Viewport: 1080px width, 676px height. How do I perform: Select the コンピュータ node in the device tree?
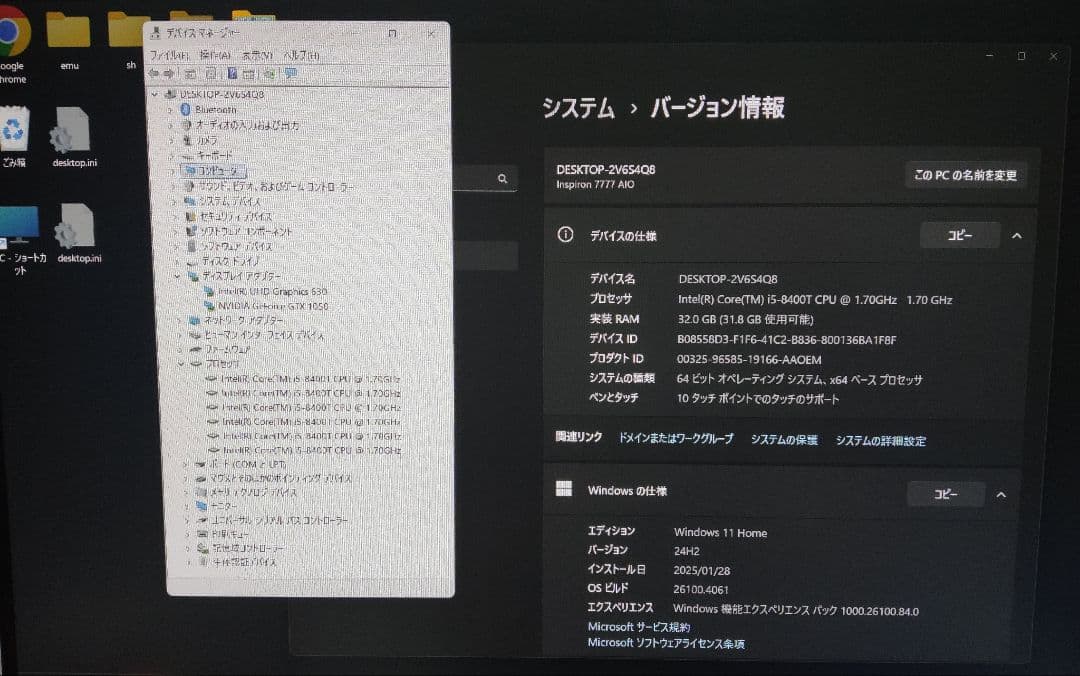215,170
